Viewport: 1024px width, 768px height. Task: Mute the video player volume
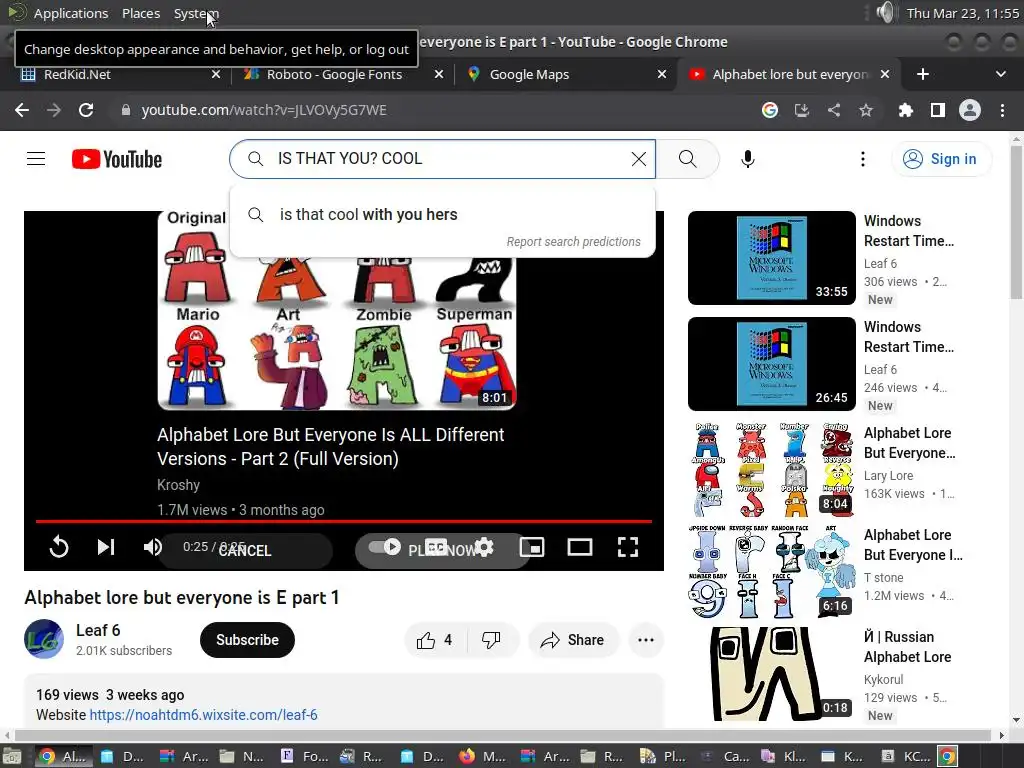click(152, 547)
